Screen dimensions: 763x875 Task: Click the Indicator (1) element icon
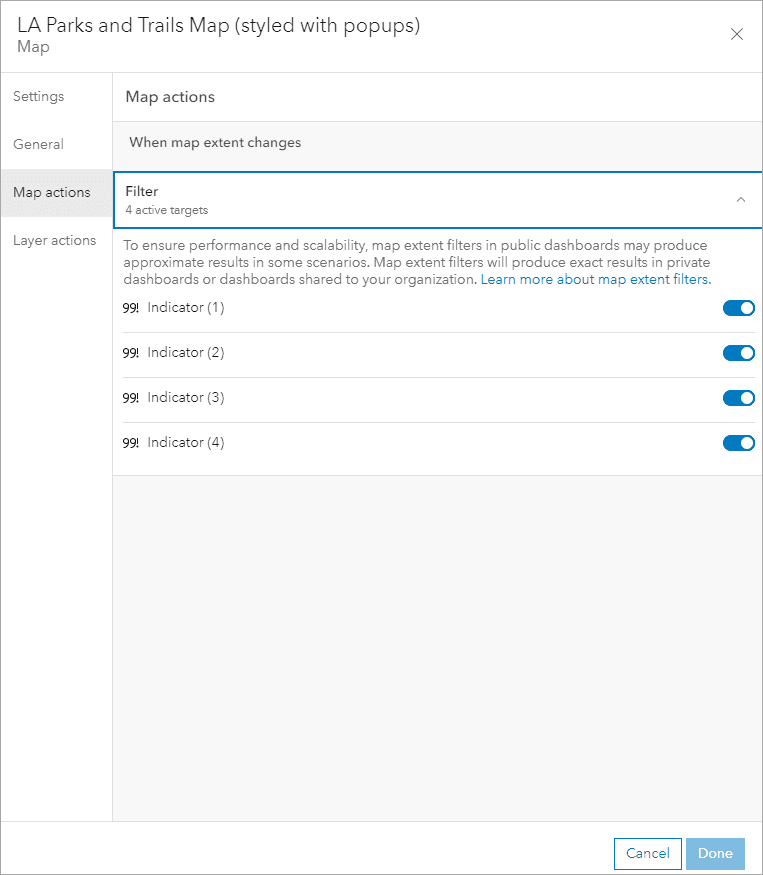(130, 308)
